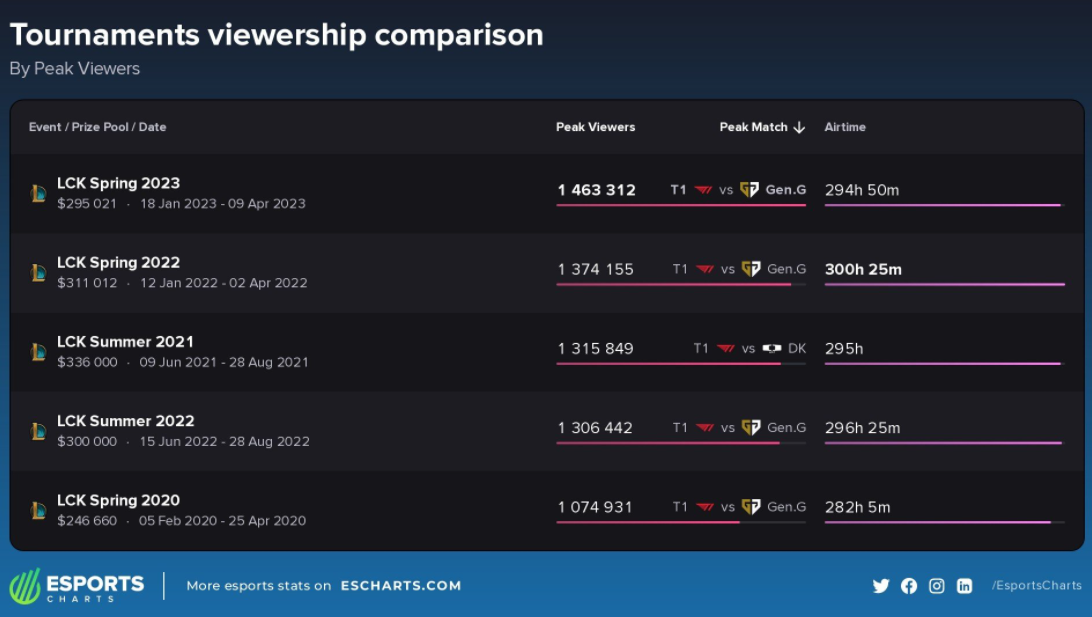Click League icon beside LCK Summer 2022

click(x=38, y=431)
